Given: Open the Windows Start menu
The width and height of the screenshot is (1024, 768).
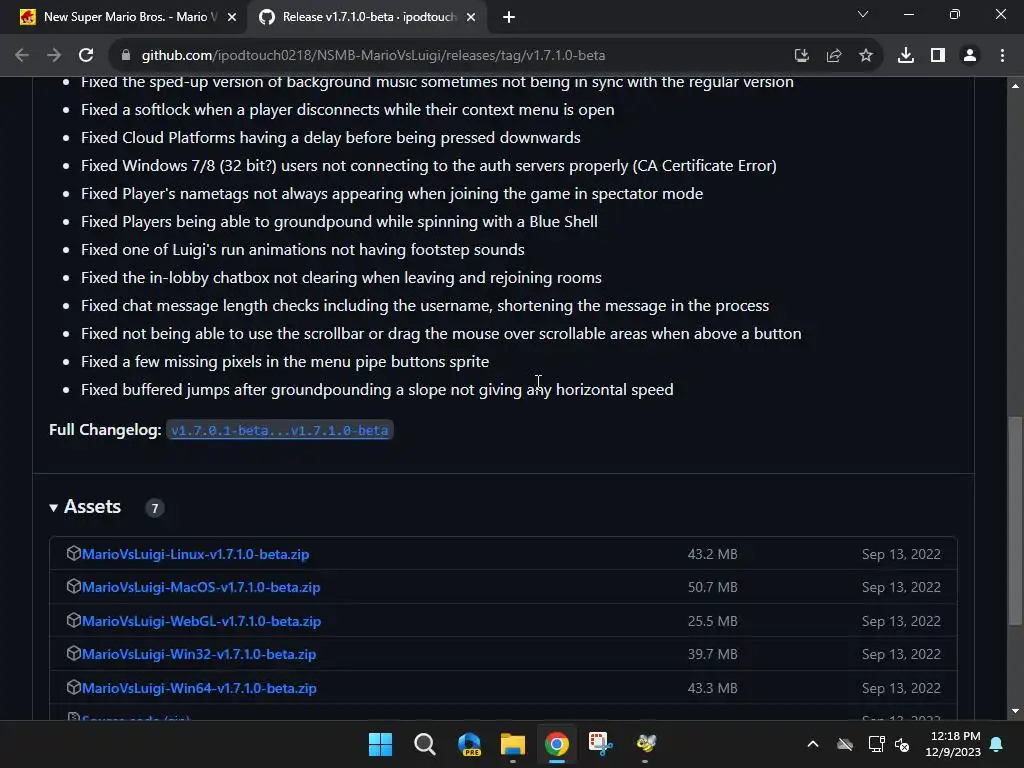Looking at the screenshot, I should [x=381, y=744].
